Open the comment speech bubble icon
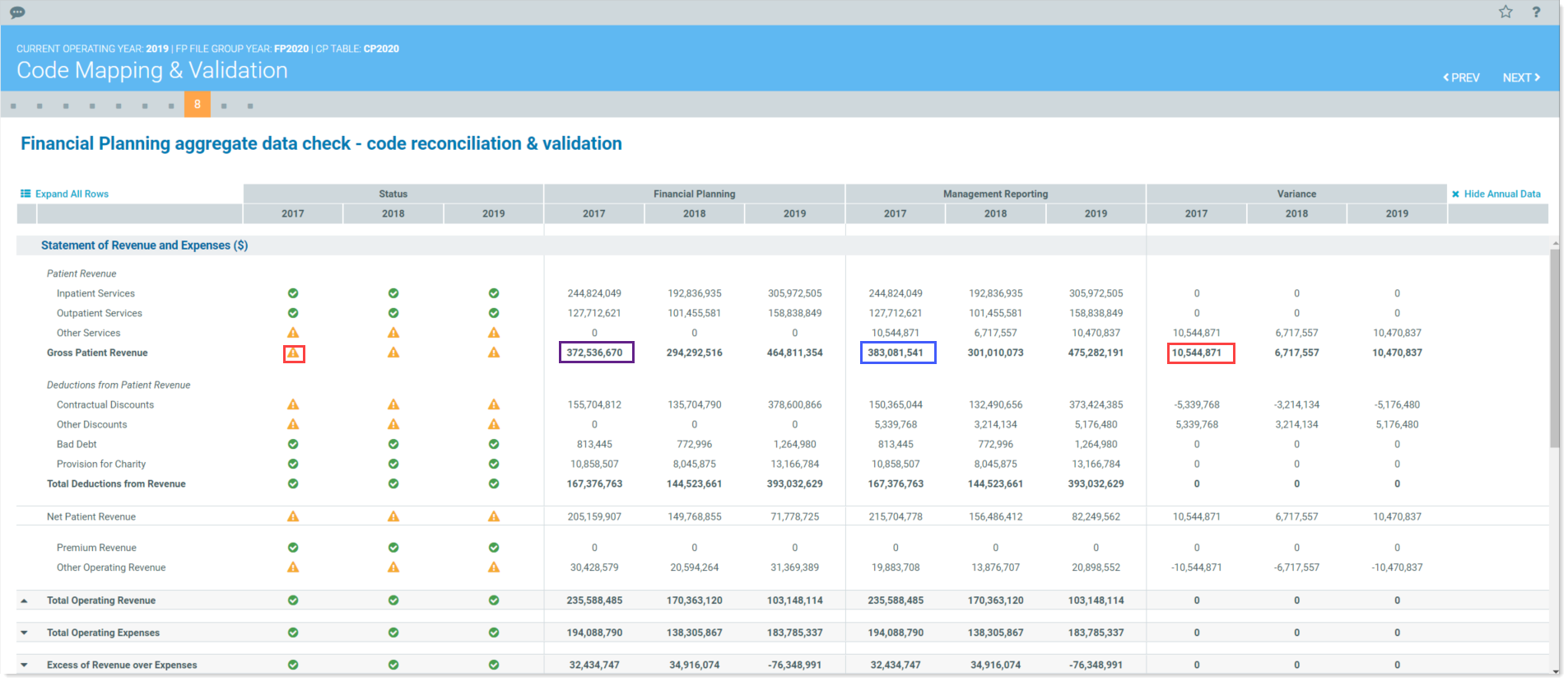1568x682 pixels. point(17,12)
